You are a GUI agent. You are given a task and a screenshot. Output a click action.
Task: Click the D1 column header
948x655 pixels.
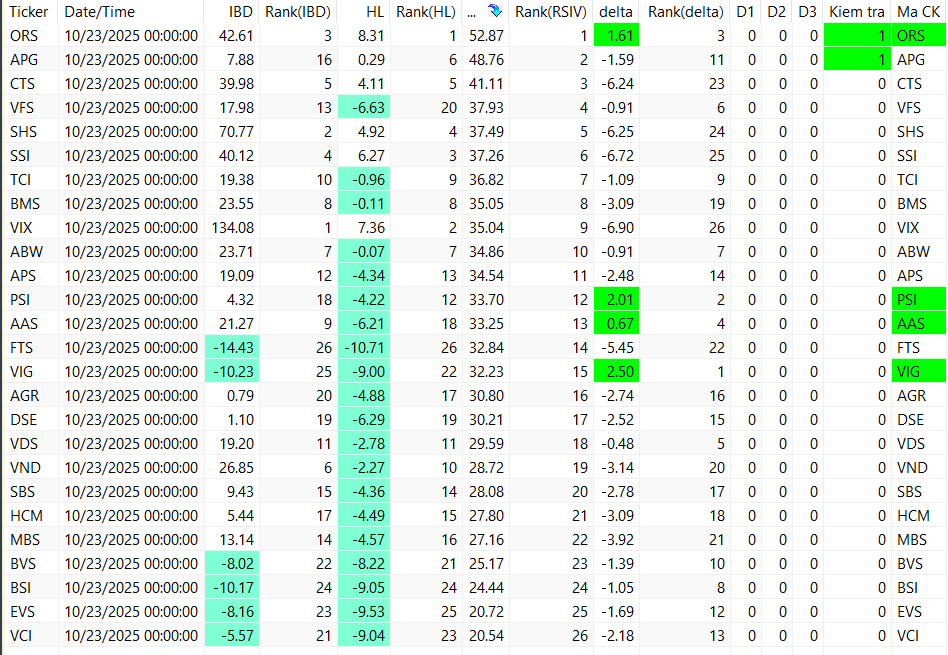coord(745,11)
